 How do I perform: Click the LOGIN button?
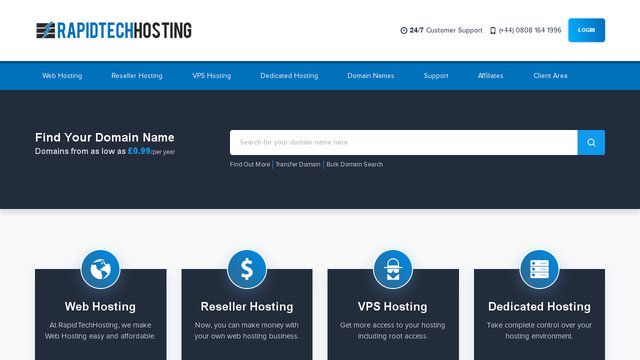[x=587, y=30]
